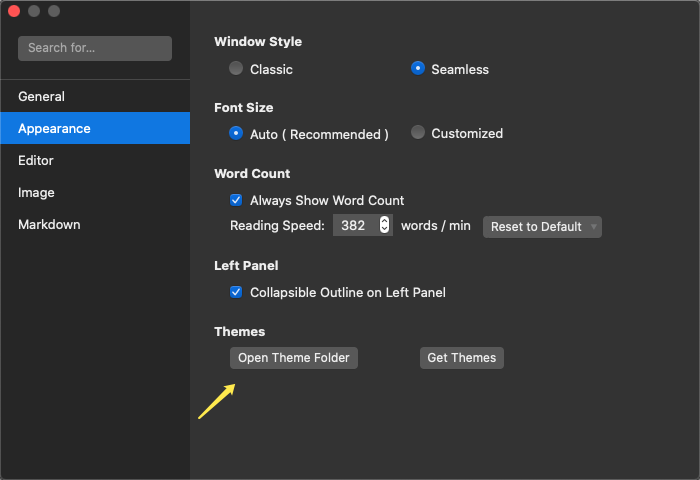Screen dimensions: 700x480
Task: Open the Markdown preferences section
Action: 49,225
